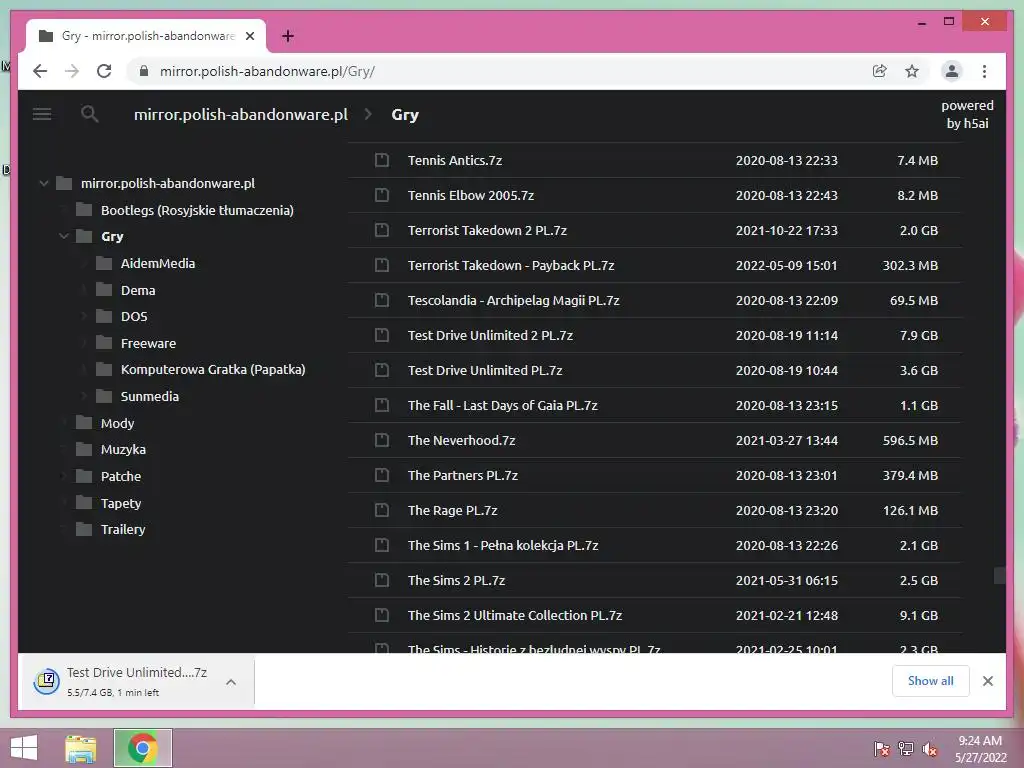Image resolution: width=1024 pixels, height=768 pixels.
Task: Click the folder icon next to Muzyka
Action: (x=84, y=449)
